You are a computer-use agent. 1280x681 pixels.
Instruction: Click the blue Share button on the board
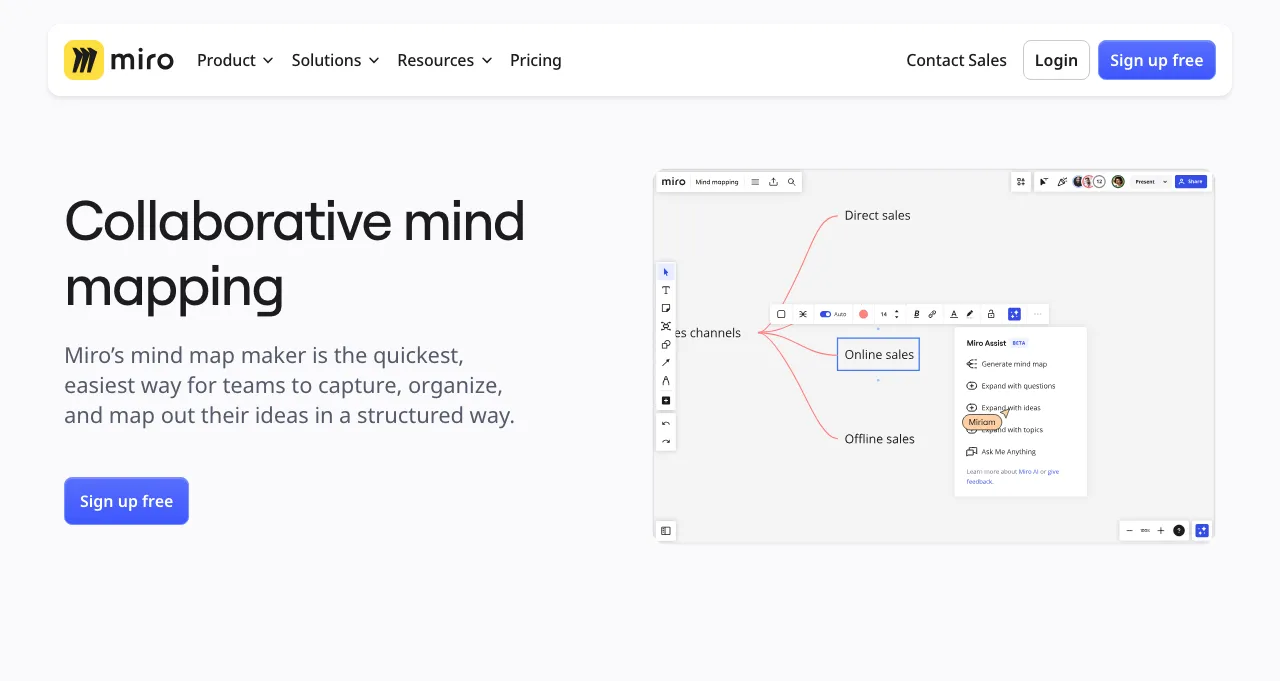click(x=1190, y=182)
